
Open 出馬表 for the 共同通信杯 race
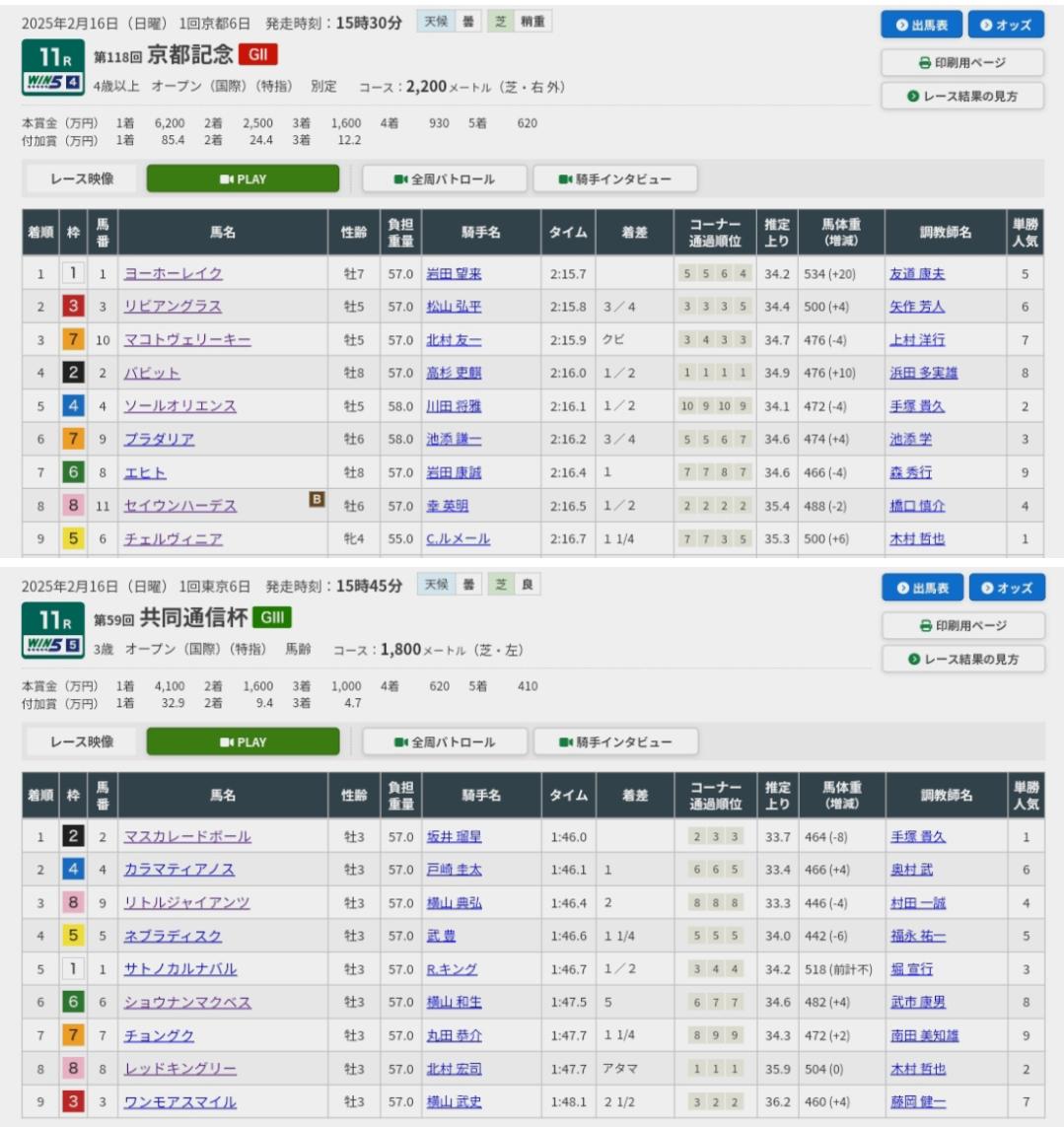pyautogui.click(x=921, y=588)
